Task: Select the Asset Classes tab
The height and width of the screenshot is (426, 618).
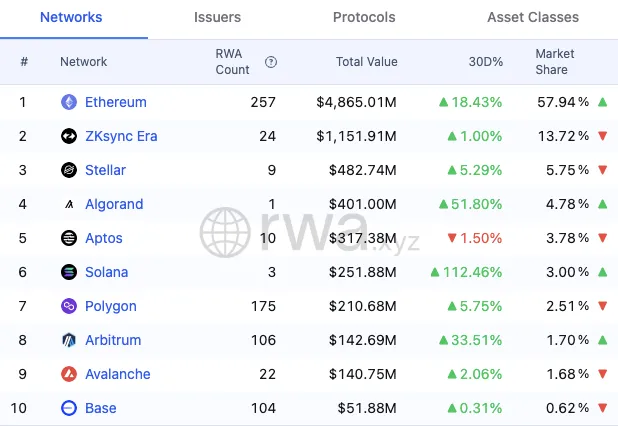Action: coord(532,18)
